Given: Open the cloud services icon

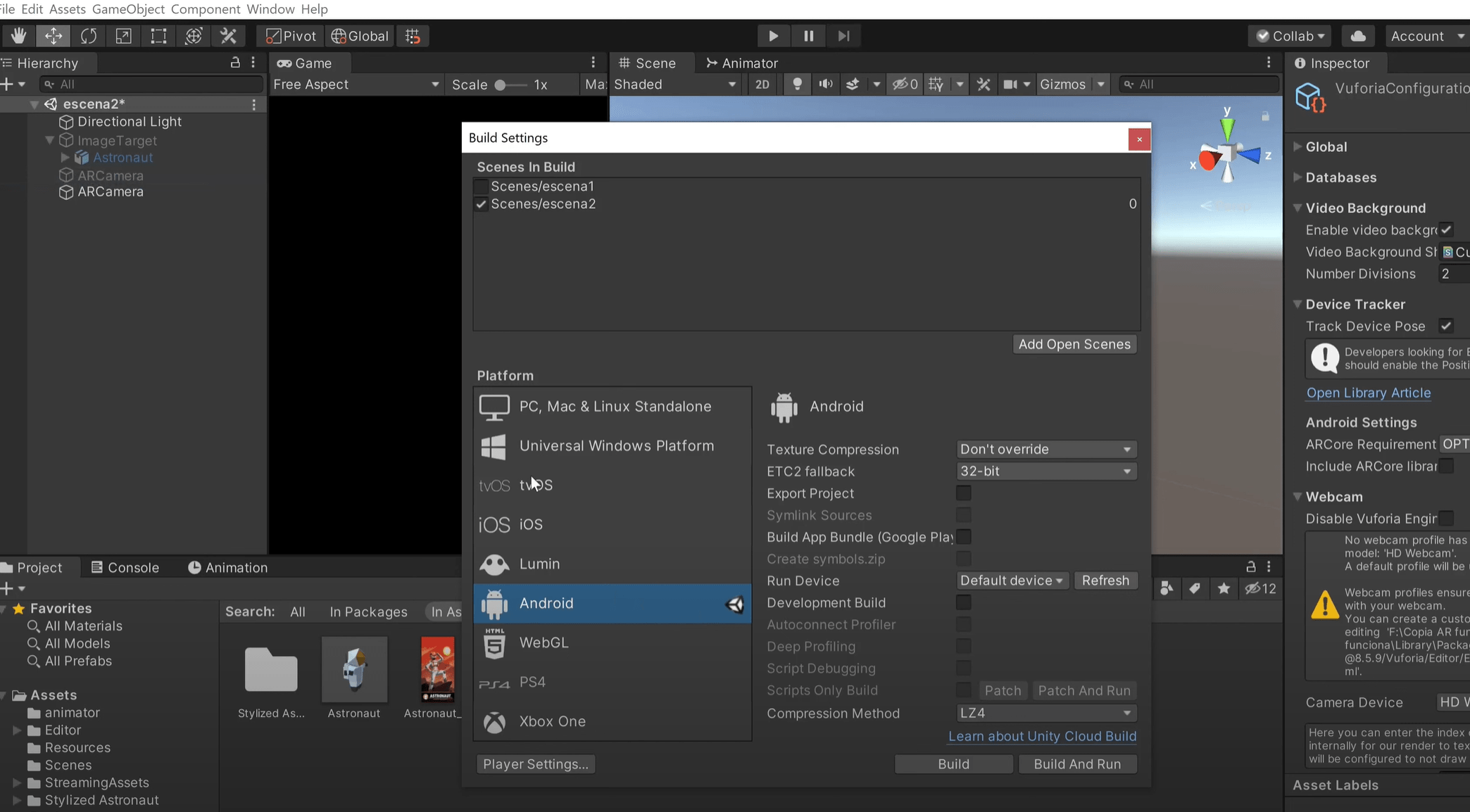Looking at the screenshot, I should point(1358,36).
